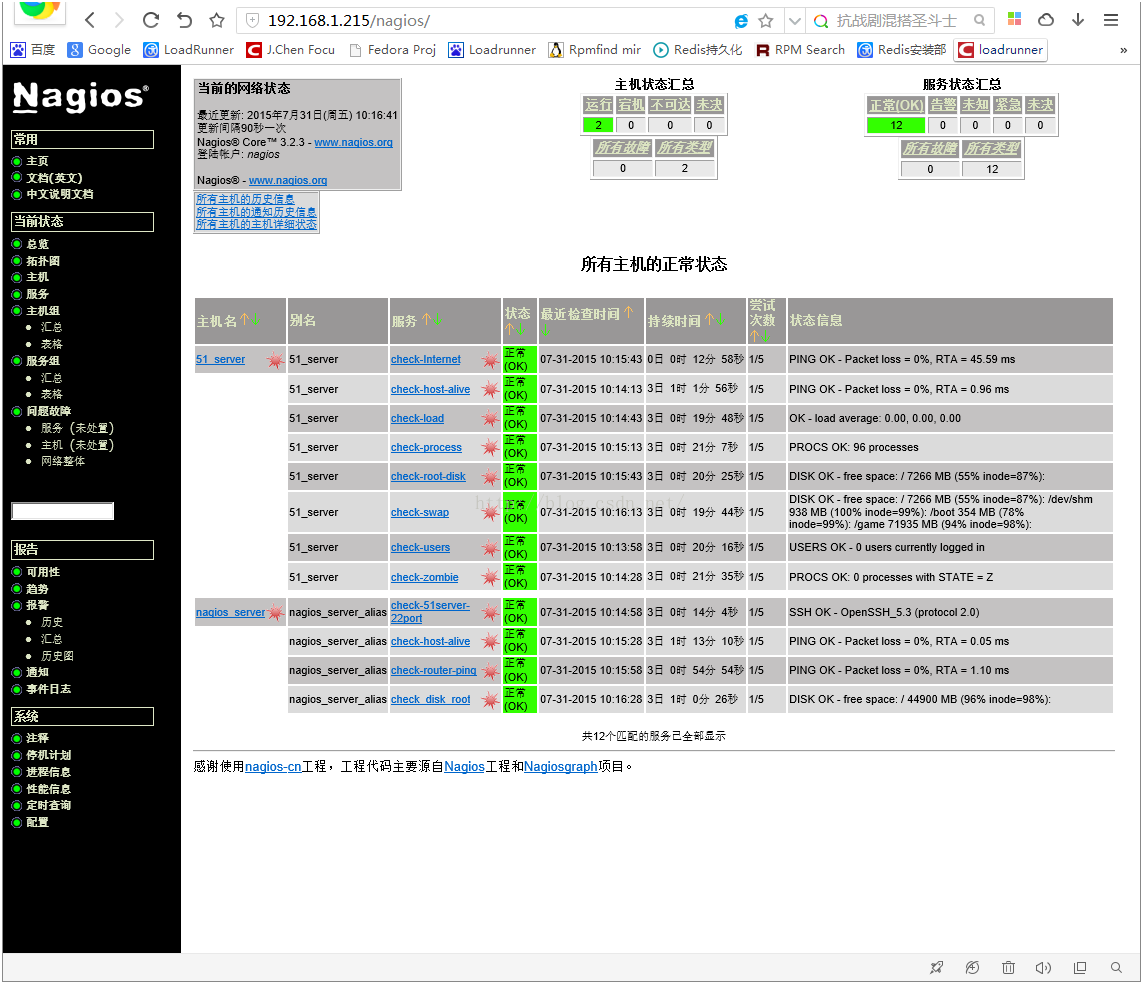Click the trash icon in bottom status bar

pyautogui.click(x=1008, y=968)
